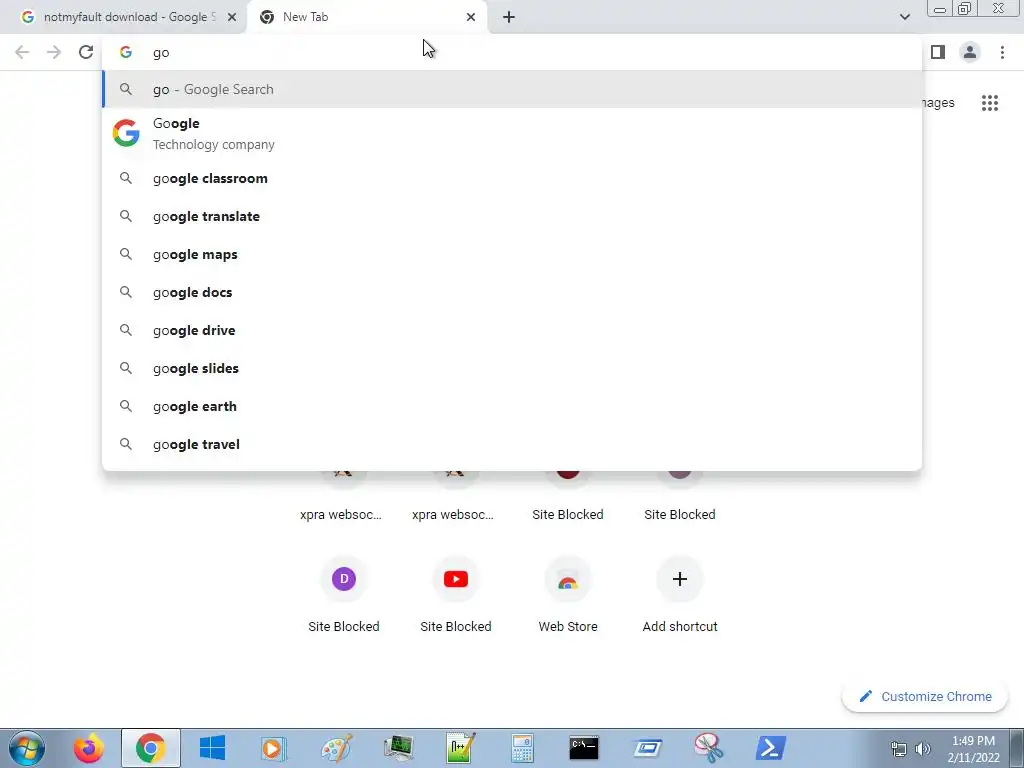Select 'google classroom' suggestion
Image resolution: width=1024 pixels, height=768 pixels.
(x=512, y=178)
